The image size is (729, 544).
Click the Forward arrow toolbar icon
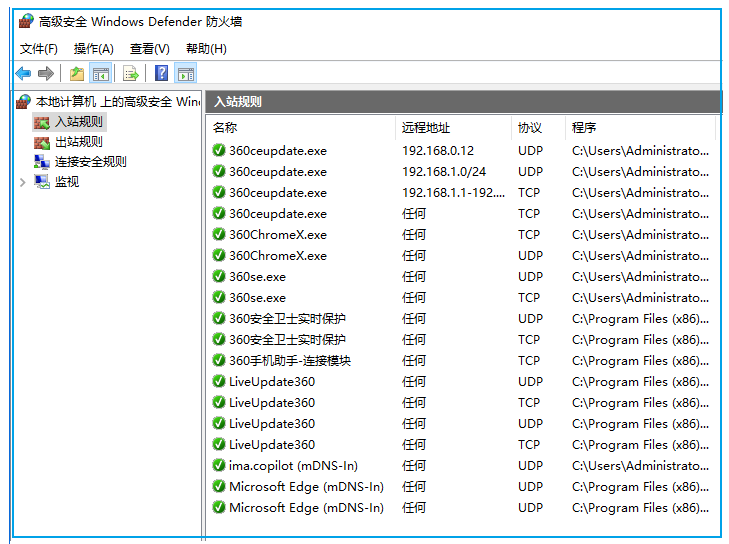(46, 73)
